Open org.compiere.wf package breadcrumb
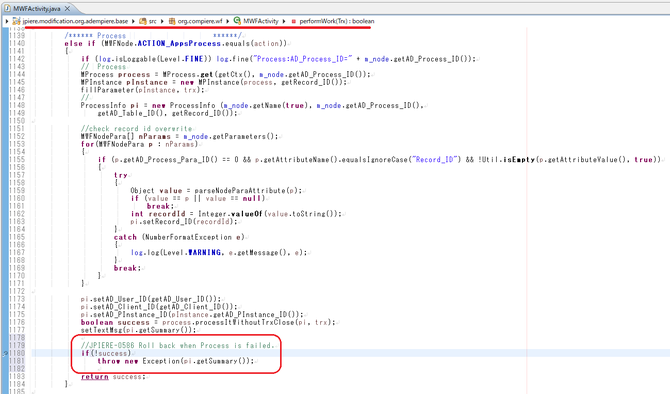The image size is (670, 394). pos(200,21)
